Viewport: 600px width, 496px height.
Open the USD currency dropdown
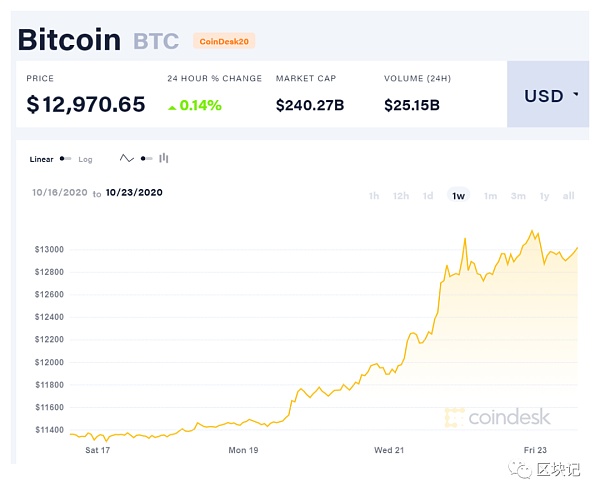pyautogui.click(x=550, y=96)
